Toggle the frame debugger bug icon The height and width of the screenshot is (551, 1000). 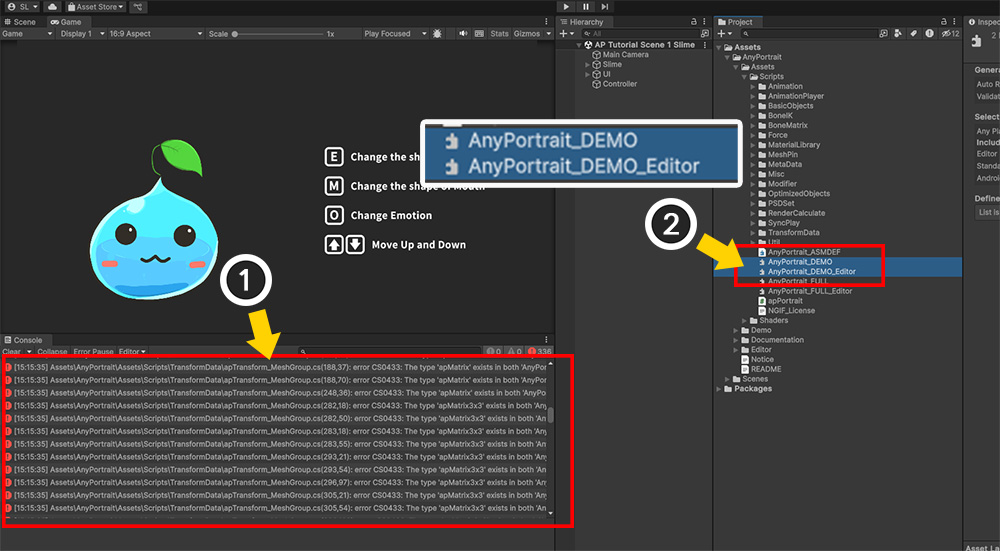437,34
